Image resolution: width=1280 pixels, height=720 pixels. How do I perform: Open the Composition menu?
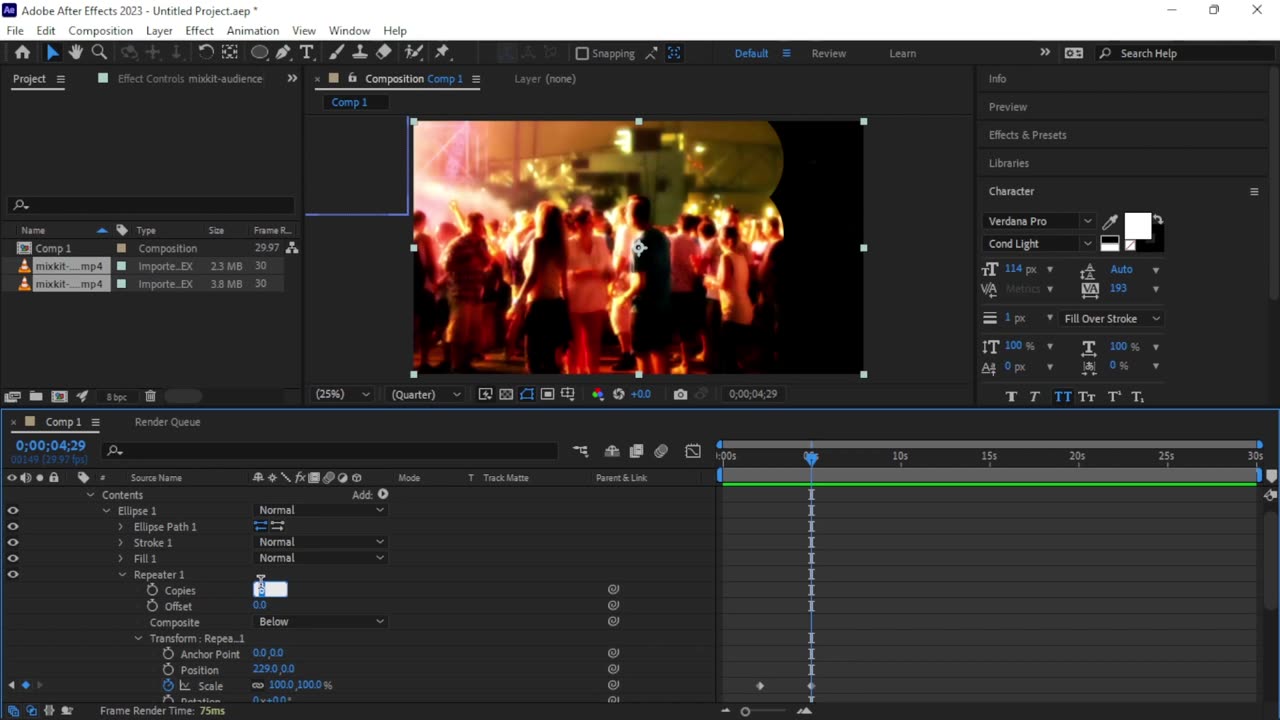[x=100, y=31]
